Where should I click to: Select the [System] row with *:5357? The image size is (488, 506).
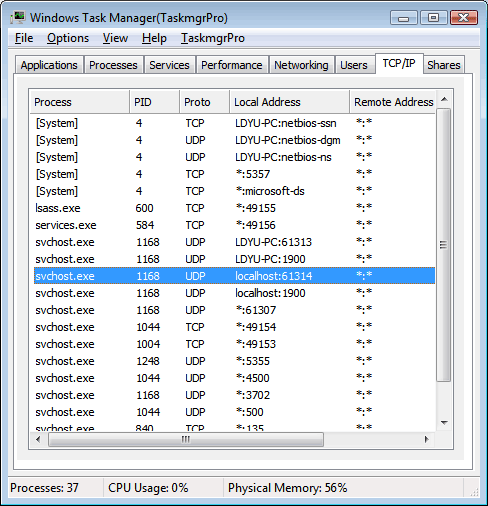[234, 174]
